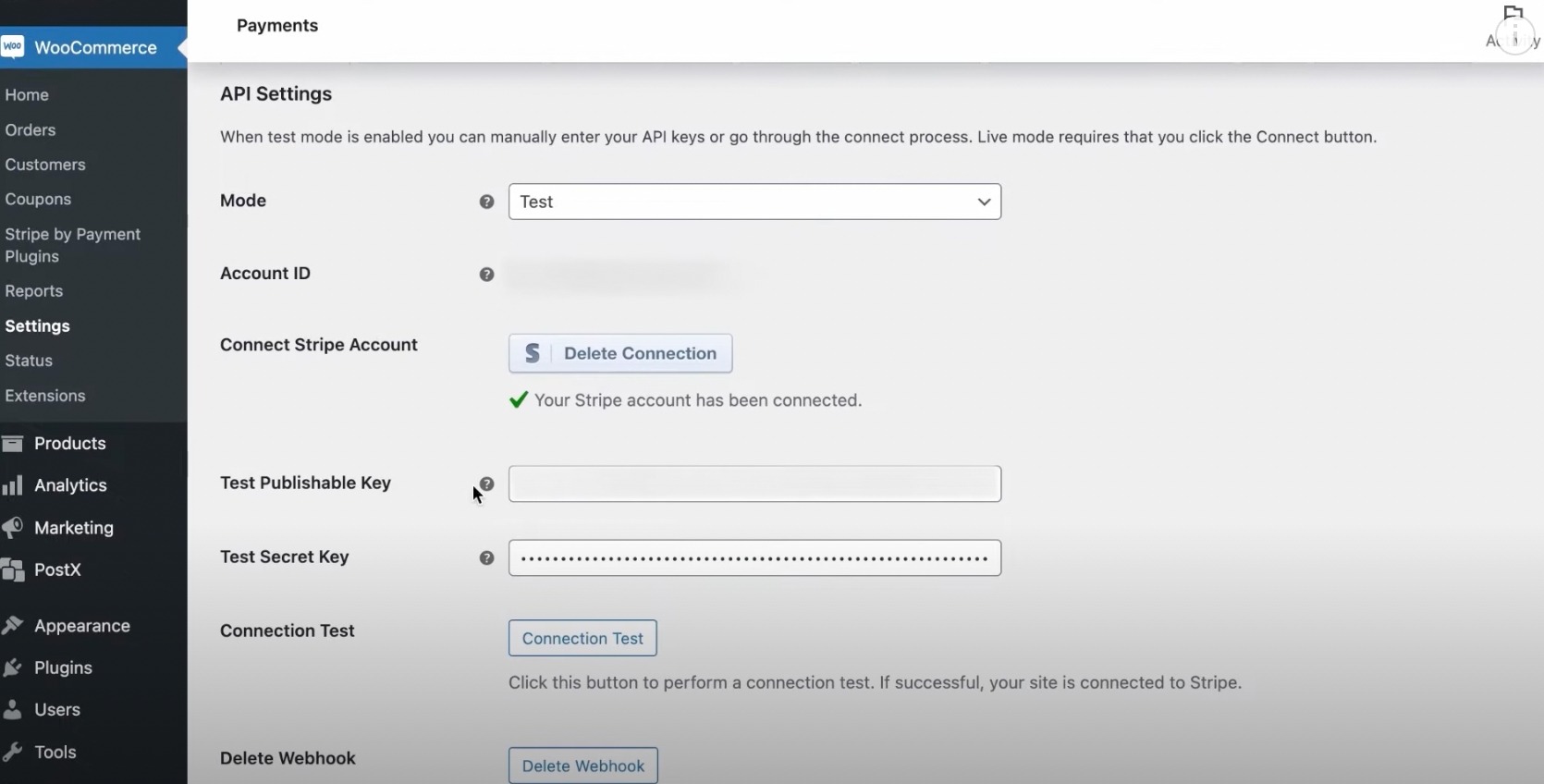This screenshot has width=1544, height=784.
Task: Click the Delete Connection button
Action: 620,353
